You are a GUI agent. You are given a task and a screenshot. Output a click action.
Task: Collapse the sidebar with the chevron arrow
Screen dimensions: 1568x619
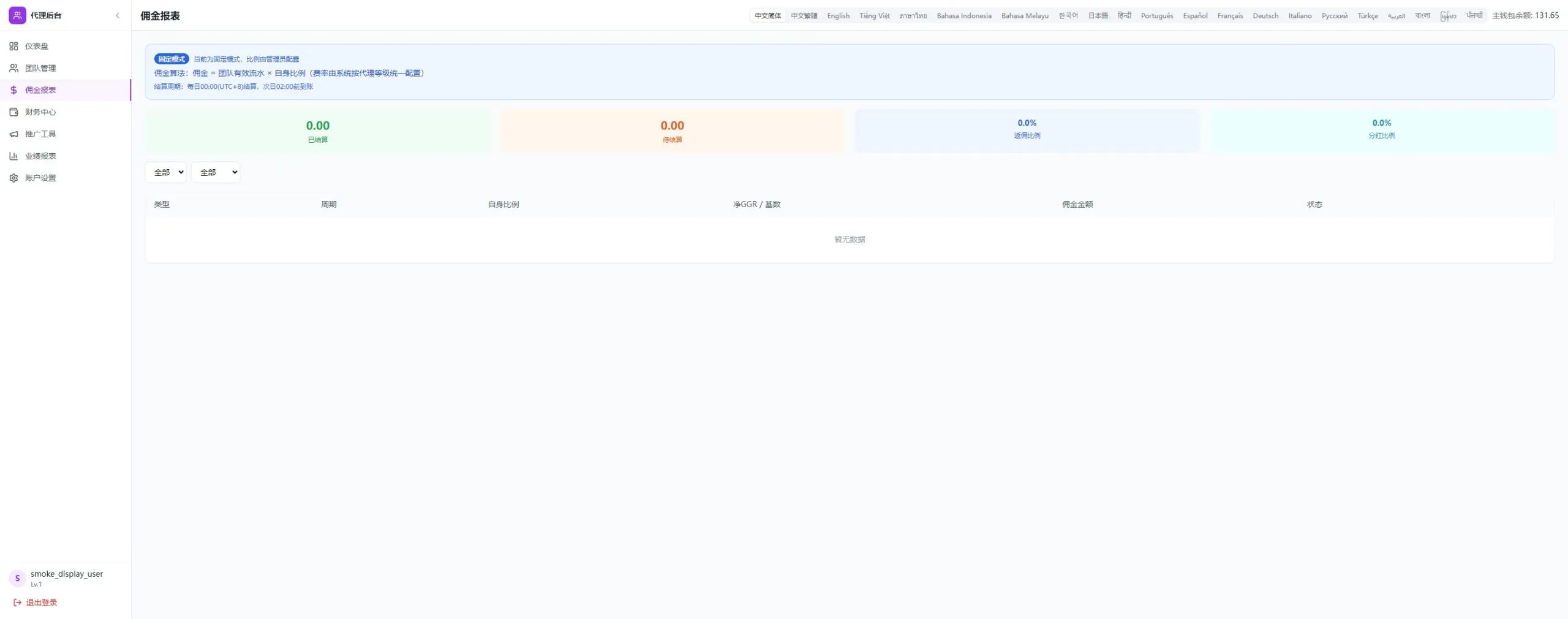pyautogui.click(x=118, y=15)
